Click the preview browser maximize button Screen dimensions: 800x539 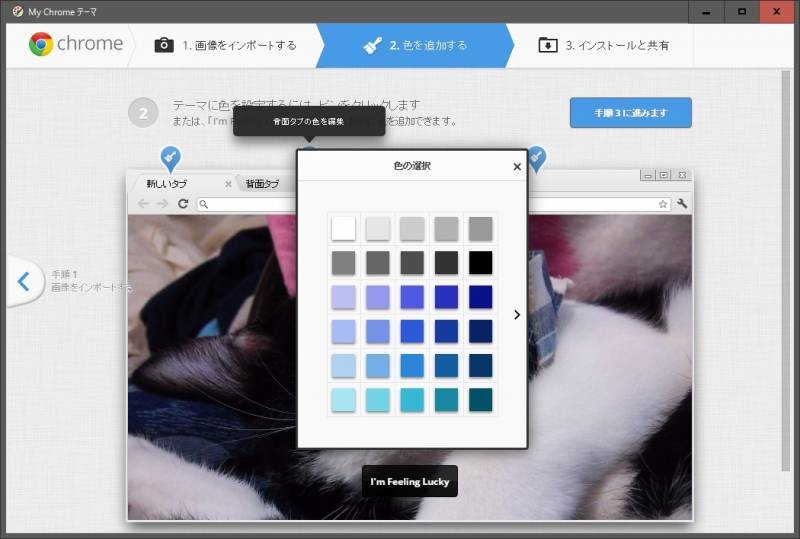(664, 176)
